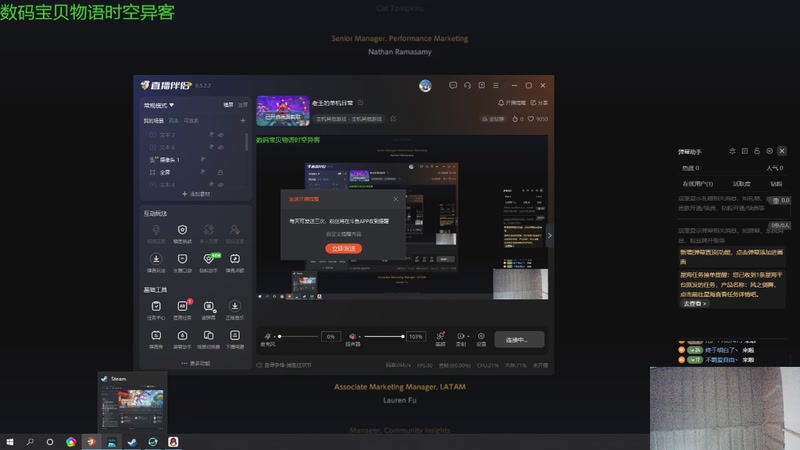Open the headset support icon
800x450 pixels.
pyautogui.click(x=467, y=85)
